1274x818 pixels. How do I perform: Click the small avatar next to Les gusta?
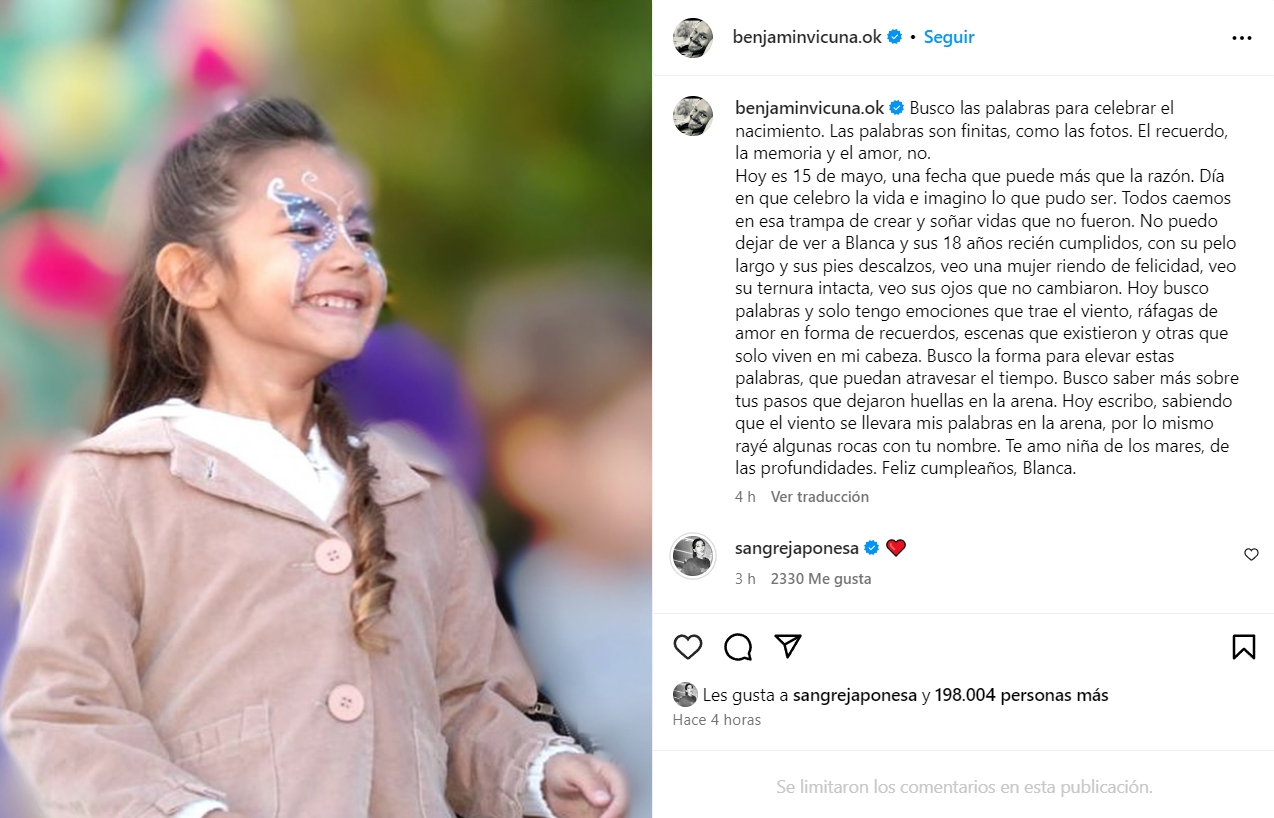[x=685, y=694]
